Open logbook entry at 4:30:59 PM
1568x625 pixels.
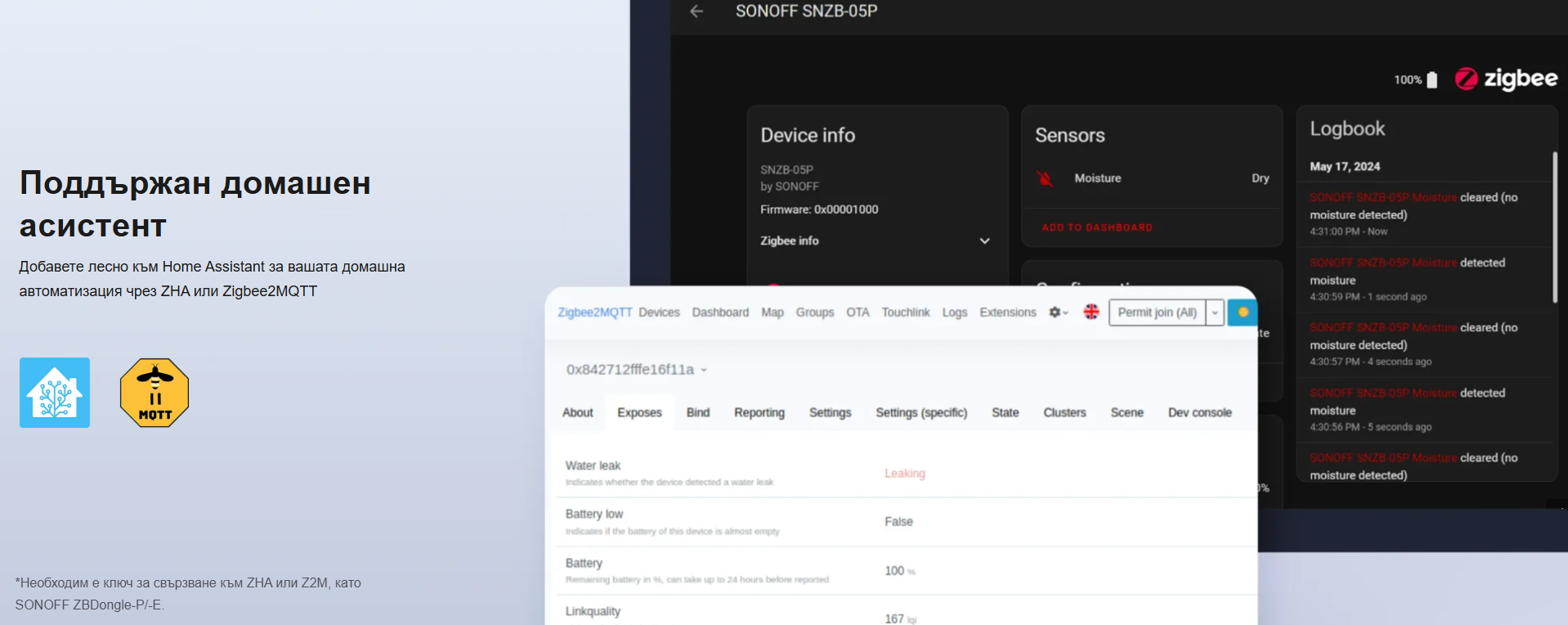coord(1424,280)
